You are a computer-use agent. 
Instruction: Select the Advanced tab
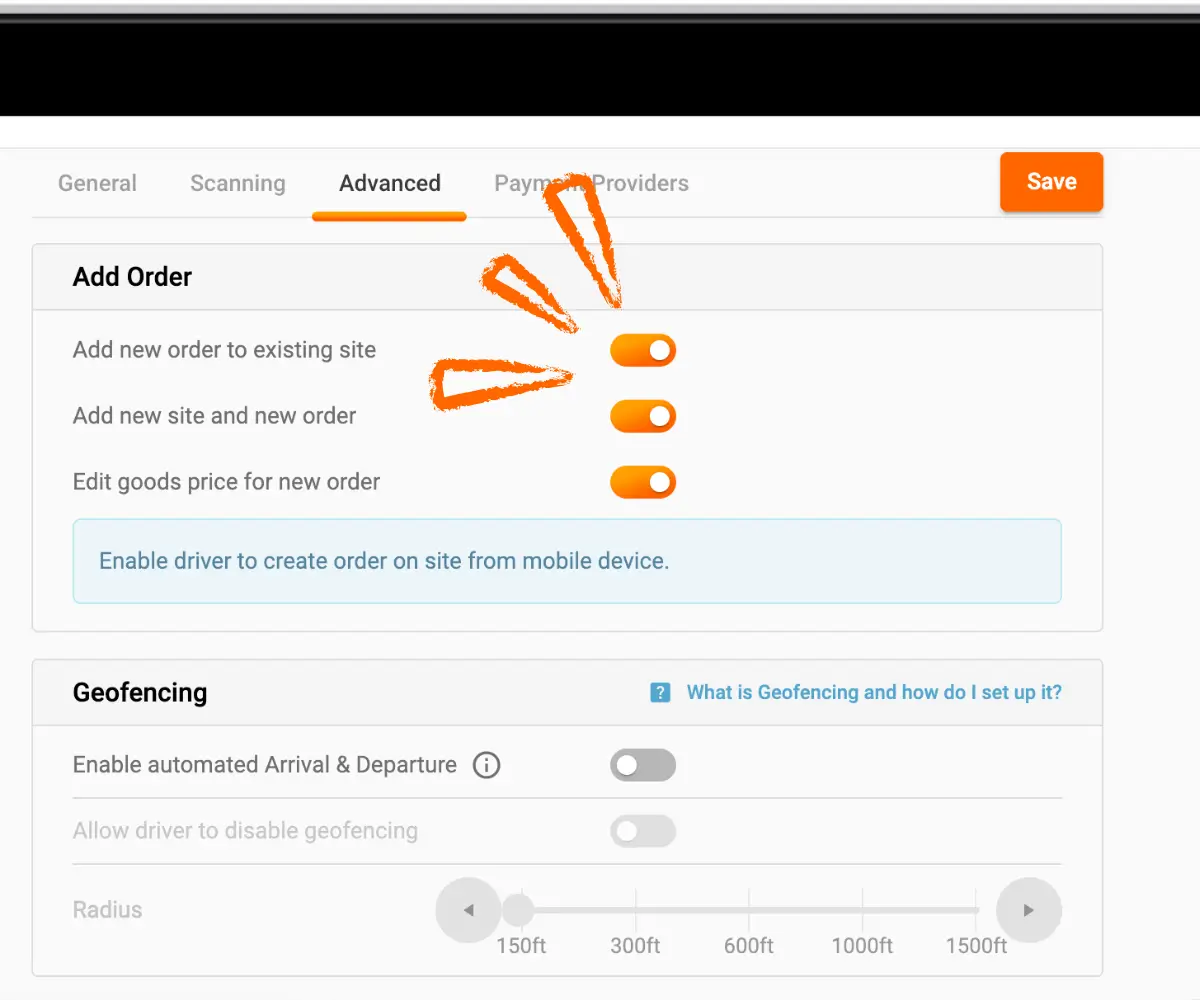coord(390,183)
